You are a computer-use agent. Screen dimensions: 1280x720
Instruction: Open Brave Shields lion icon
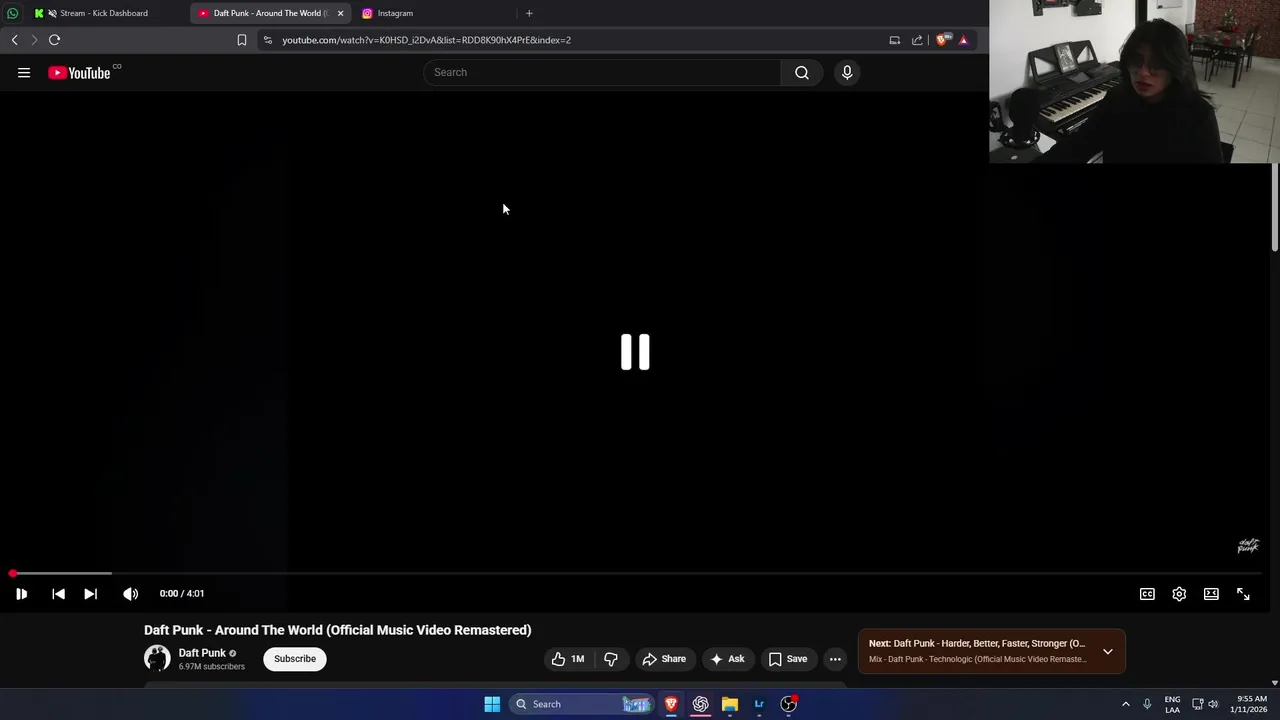943,40
